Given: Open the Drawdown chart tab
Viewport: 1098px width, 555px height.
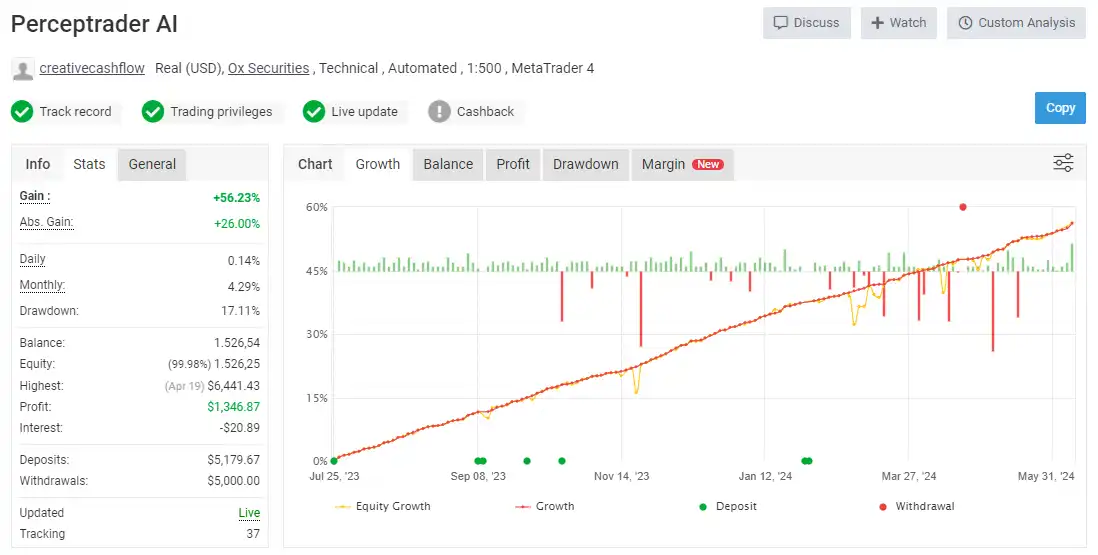Looking at the screenshot, I should [x=585, y=164].
